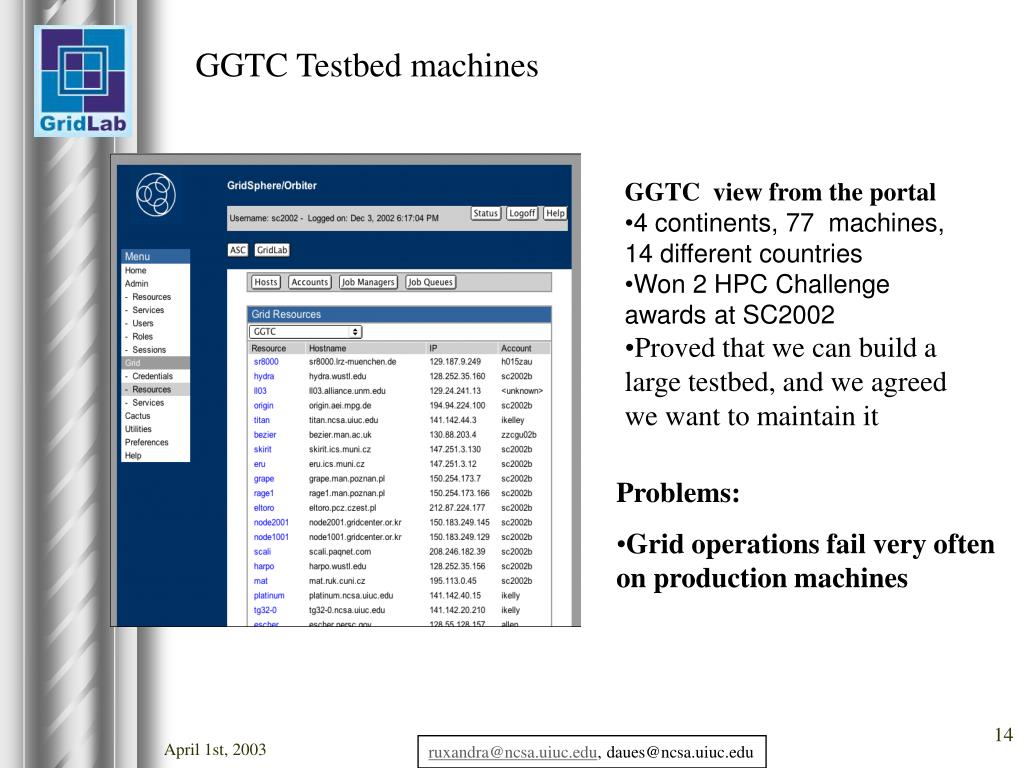Screen dimensions: 1024x768
Task: Open the platinum resource link
Action: point(269,596)
